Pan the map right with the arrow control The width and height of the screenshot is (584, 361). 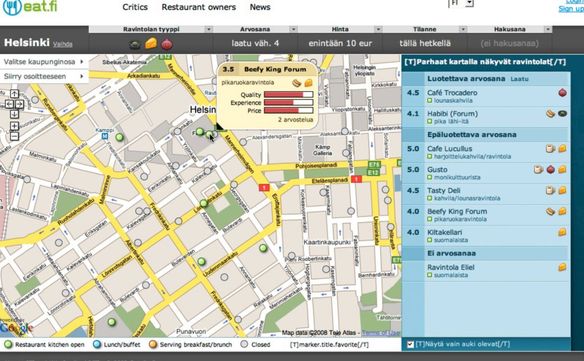click(x=19, y=104)
